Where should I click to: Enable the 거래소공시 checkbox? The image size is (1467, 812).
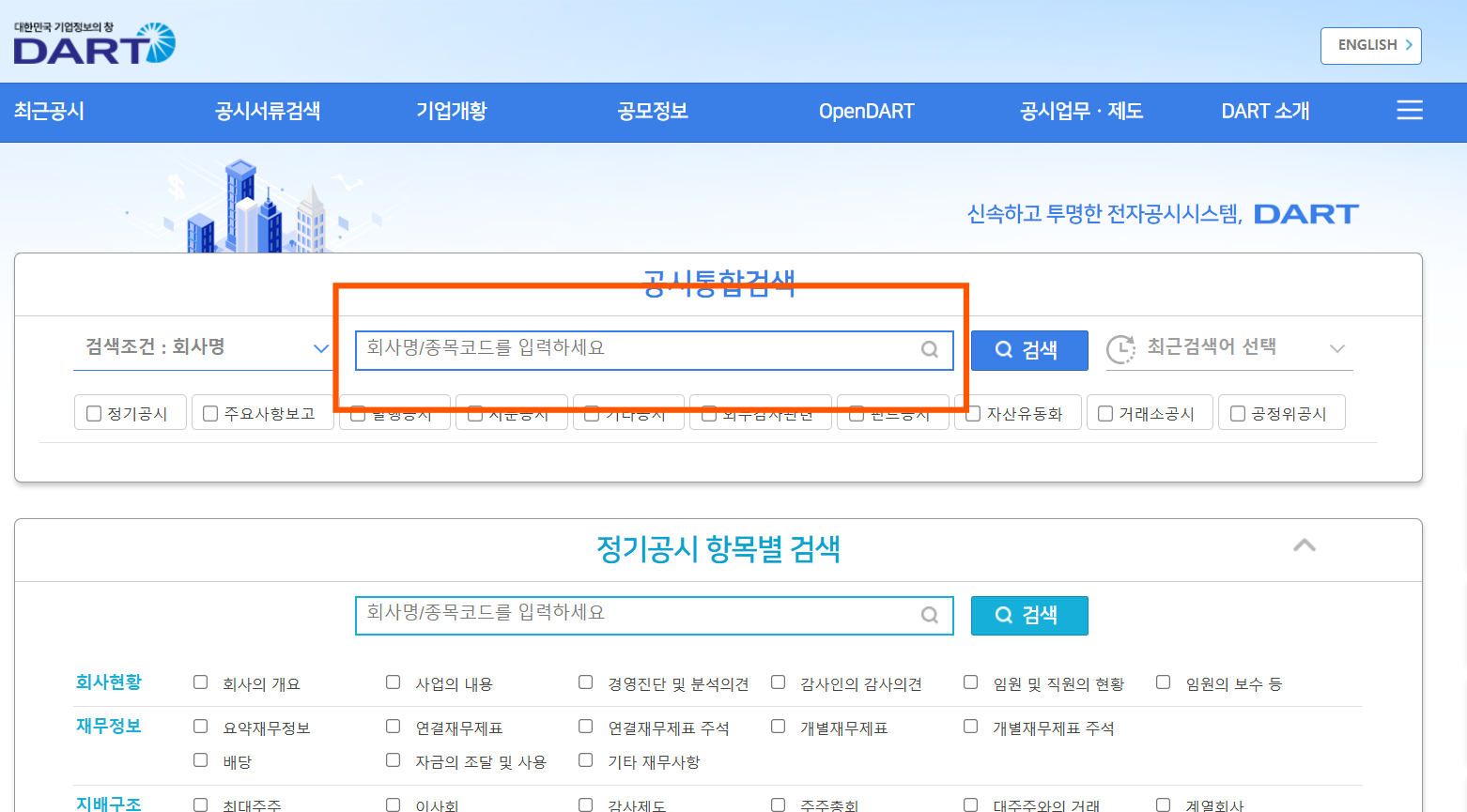[x=1105, y=414]
